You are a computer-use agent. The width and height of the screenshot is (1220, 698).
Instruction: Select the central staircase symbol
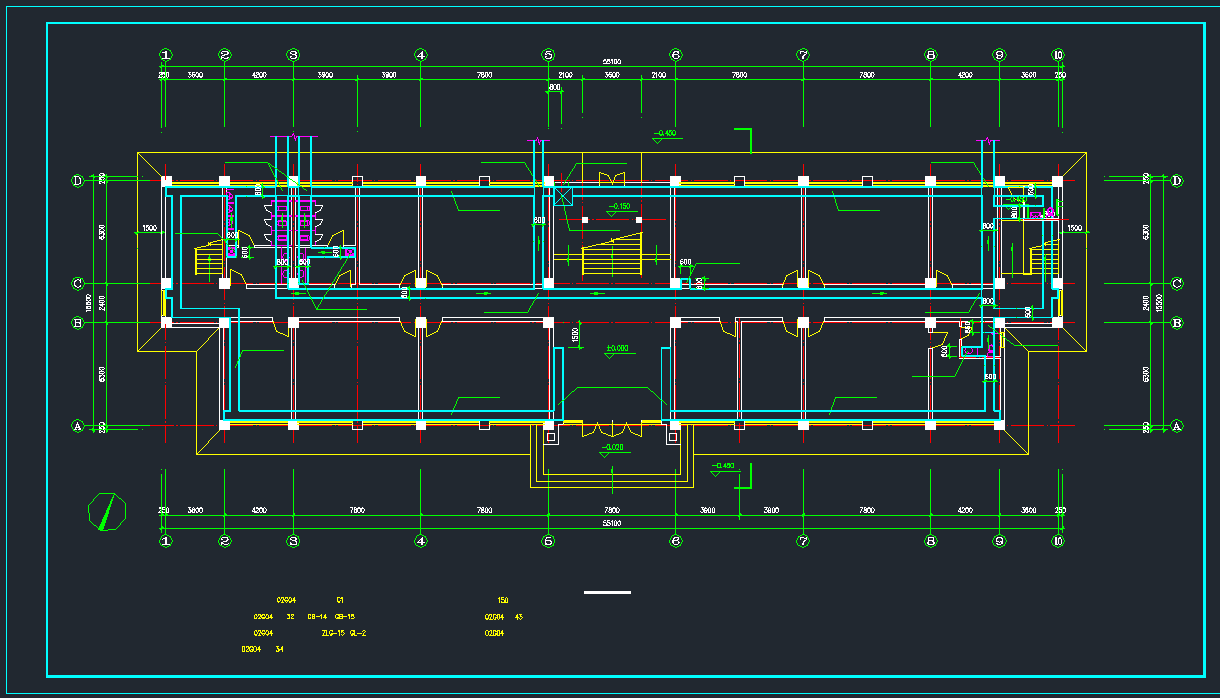[x=611, y=258]
